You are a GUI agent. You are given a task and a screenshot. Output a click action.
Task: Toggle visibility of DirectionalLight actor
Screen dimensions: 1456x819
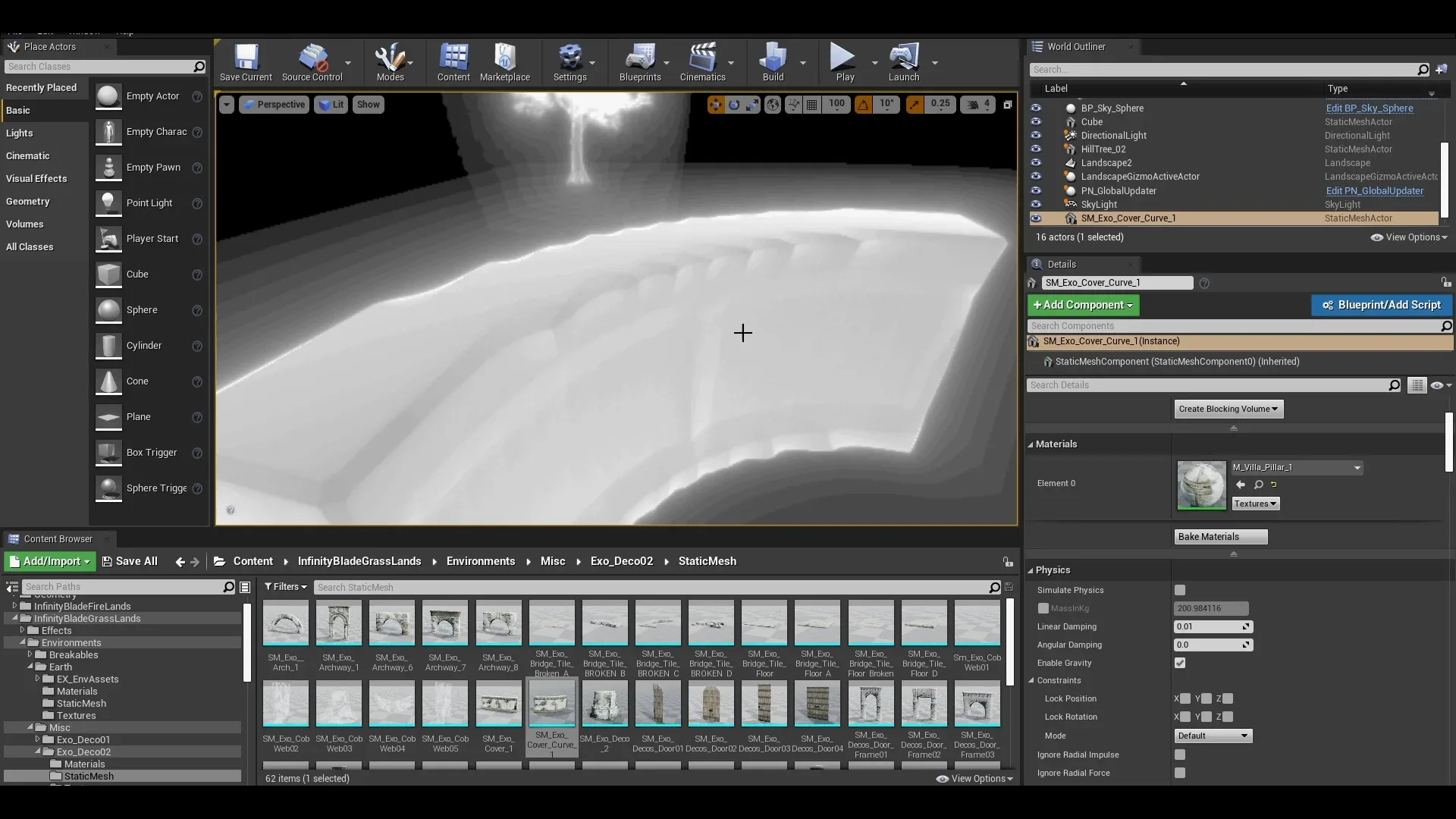click(x=1037, y=135)
